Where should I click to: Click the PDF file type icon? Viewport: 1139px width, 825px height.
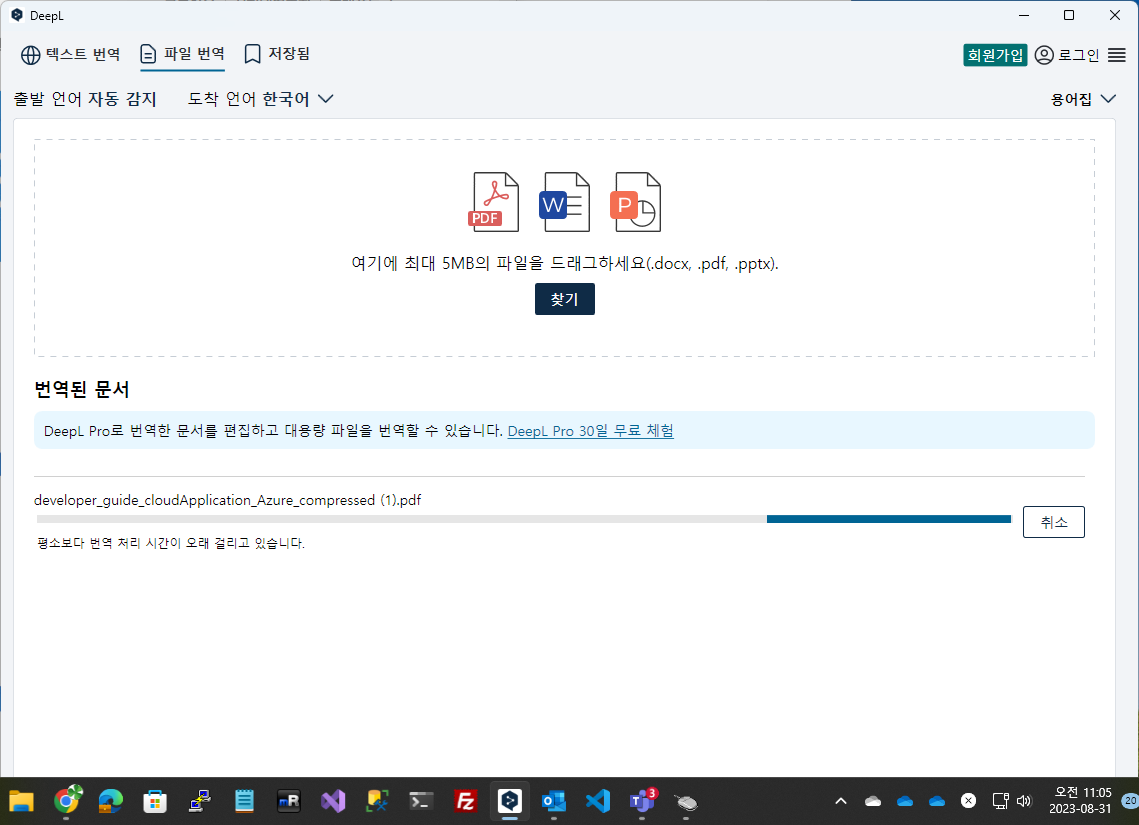tap(494, 202)
